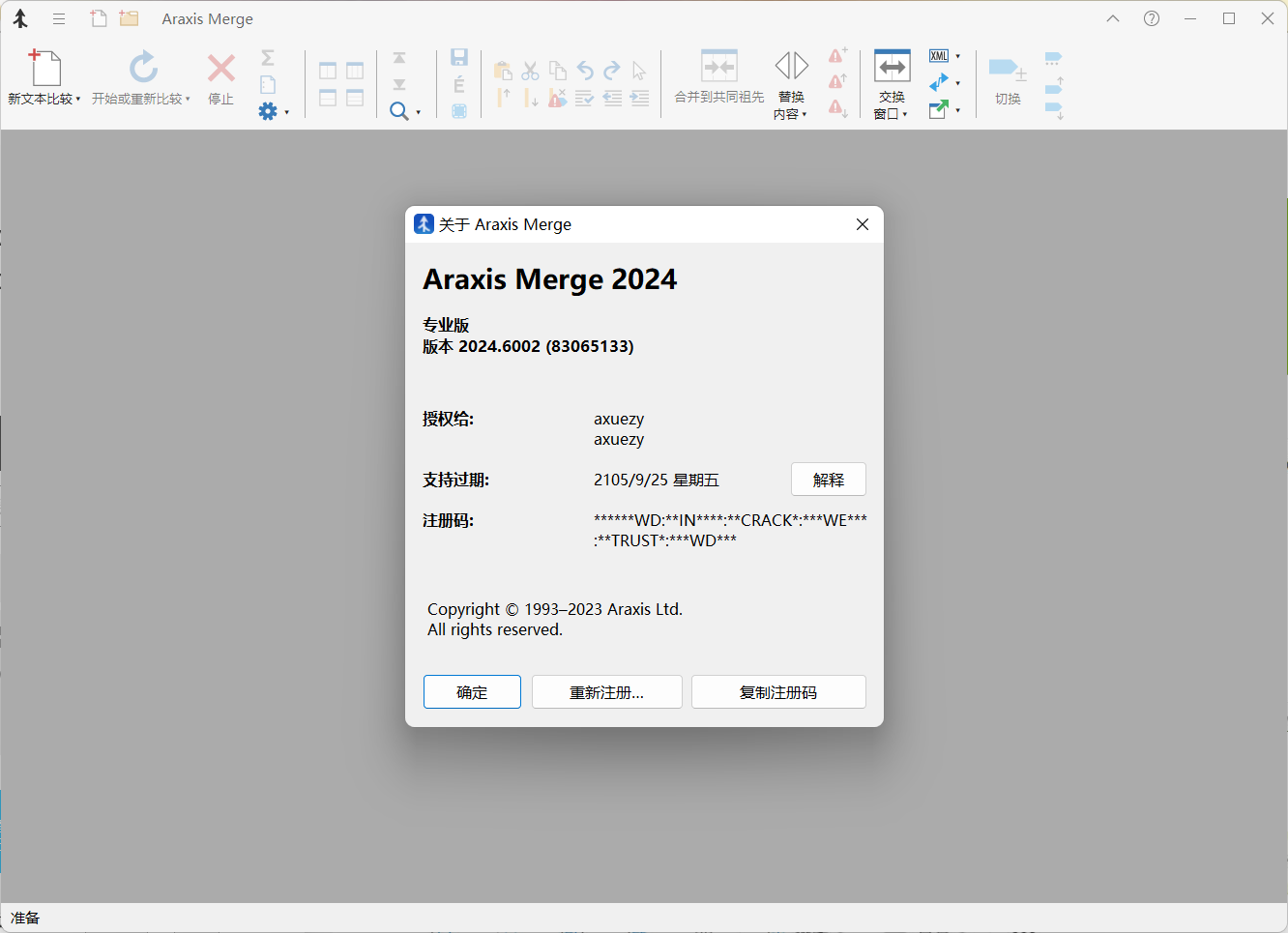Click the Paste clipboard icon
The height and width of the screenshot is (933, 1288).
click(503, 71)
